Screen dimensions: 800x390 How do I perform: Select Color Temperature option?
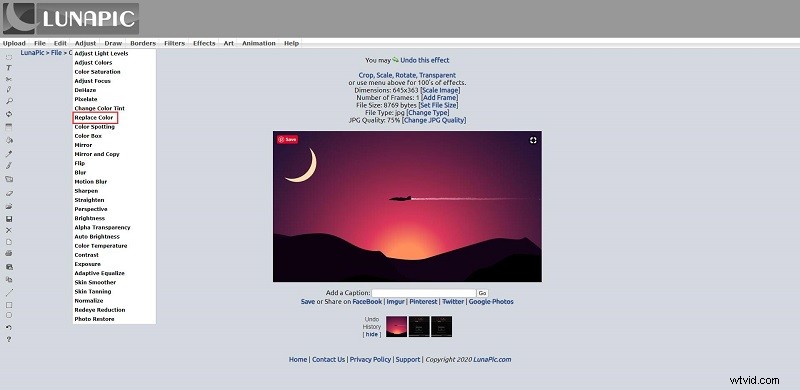pyautogui.click(x=101, y=246)
